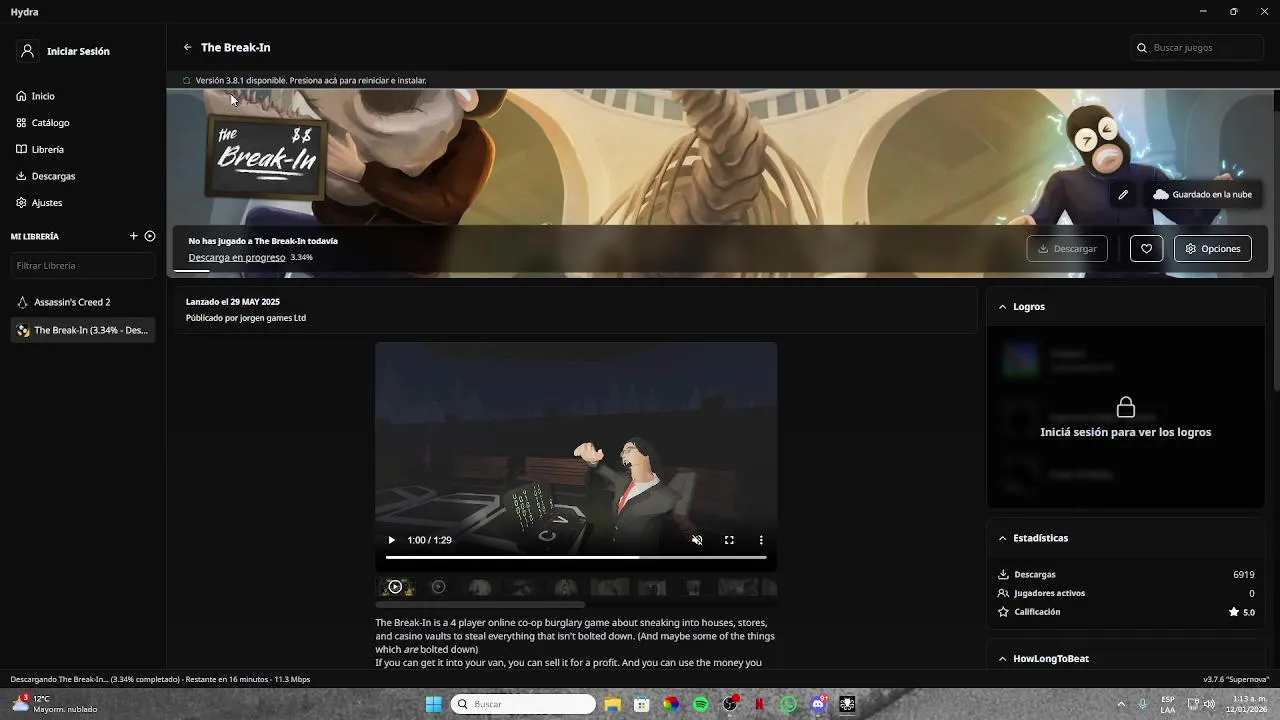Screen dimensions: 1280x720
Task: Select Assassin's Creed 2 in the library
Action: coord(83,302)
